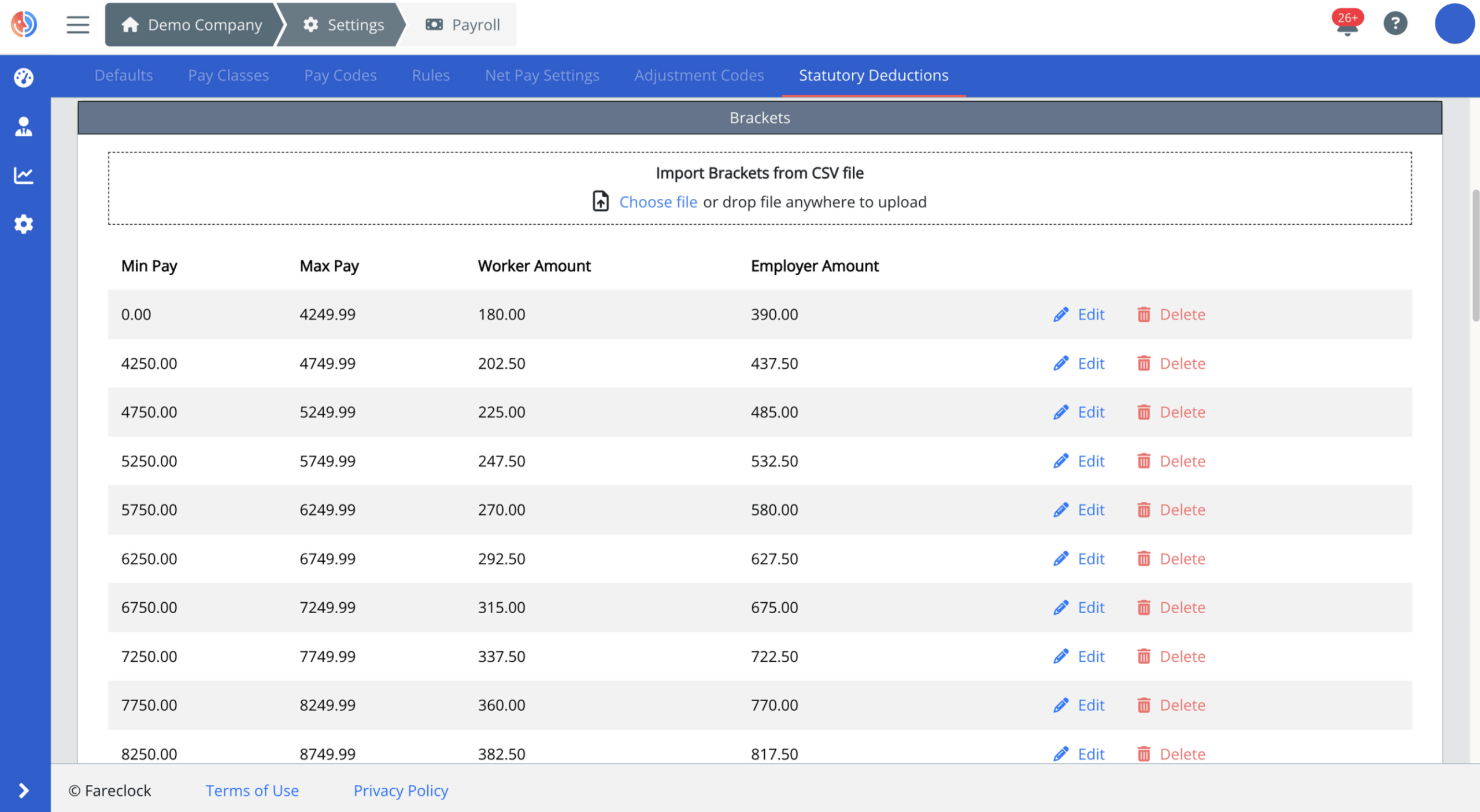The width and height of the screenshot is (1480, 812).
Task: Open the dashboard gauge icon in sidebar
Action: (x=24, y=77)
